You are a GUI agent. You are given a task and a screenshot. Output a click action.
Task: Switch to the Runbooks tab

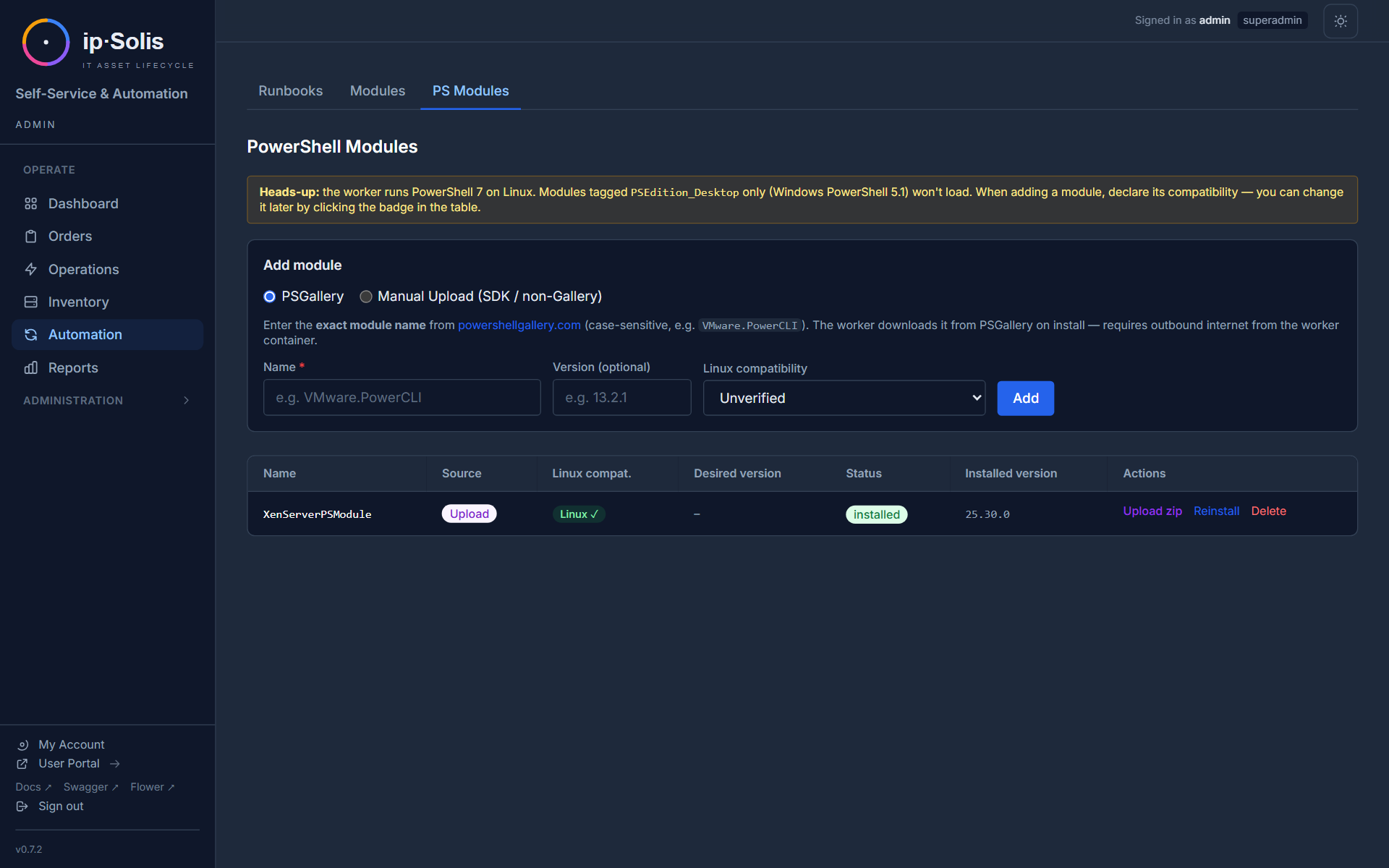290,91
